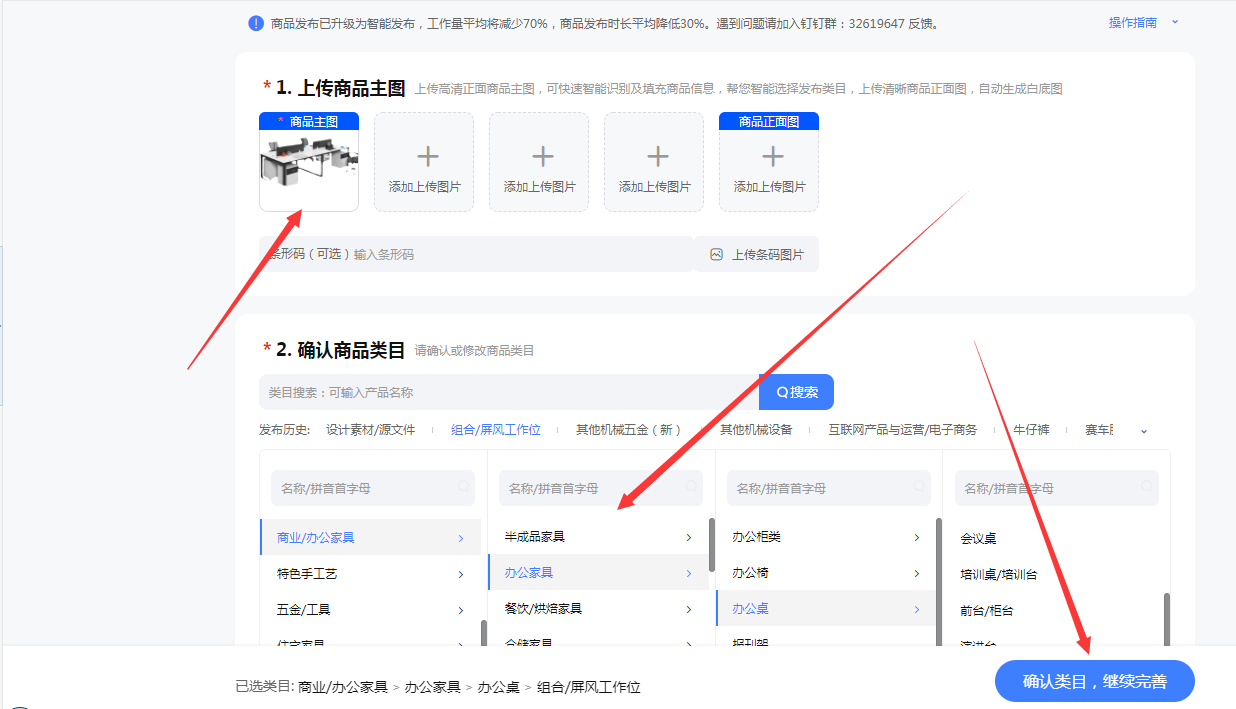Click search icon in third column filter
Screen dimensions: 1236x709
coord(919,487)
